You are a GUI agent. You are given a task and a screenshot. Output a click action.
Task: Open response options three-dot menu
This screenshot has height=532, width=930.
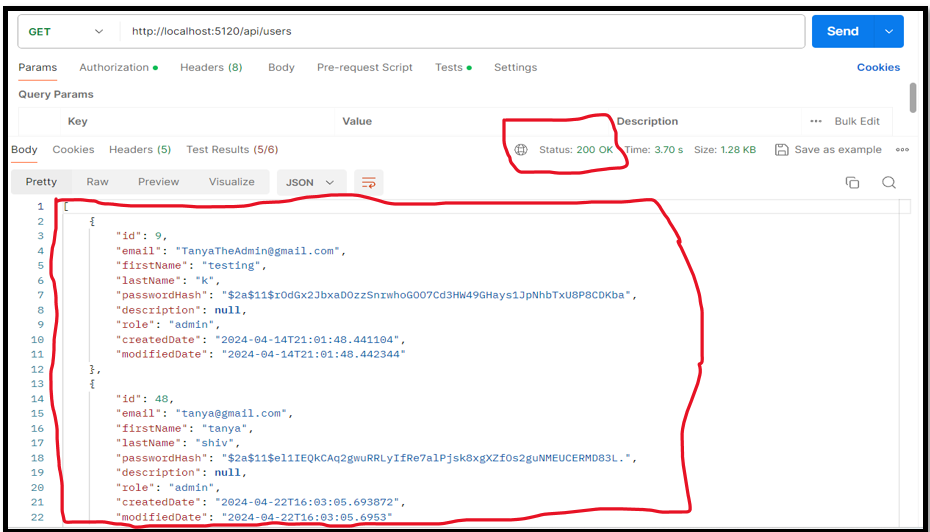pyautogui.click(x=902, y=150)
